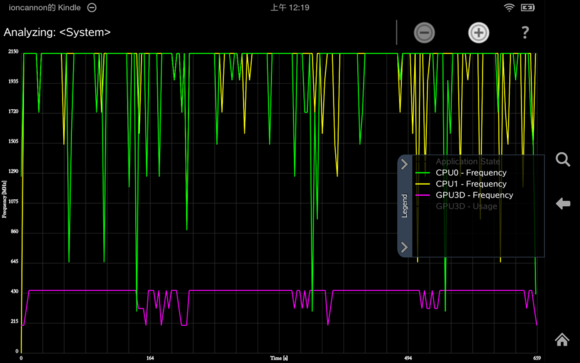Zoom in with the plus button
580x363 pixels.
[x=479, y=33]
